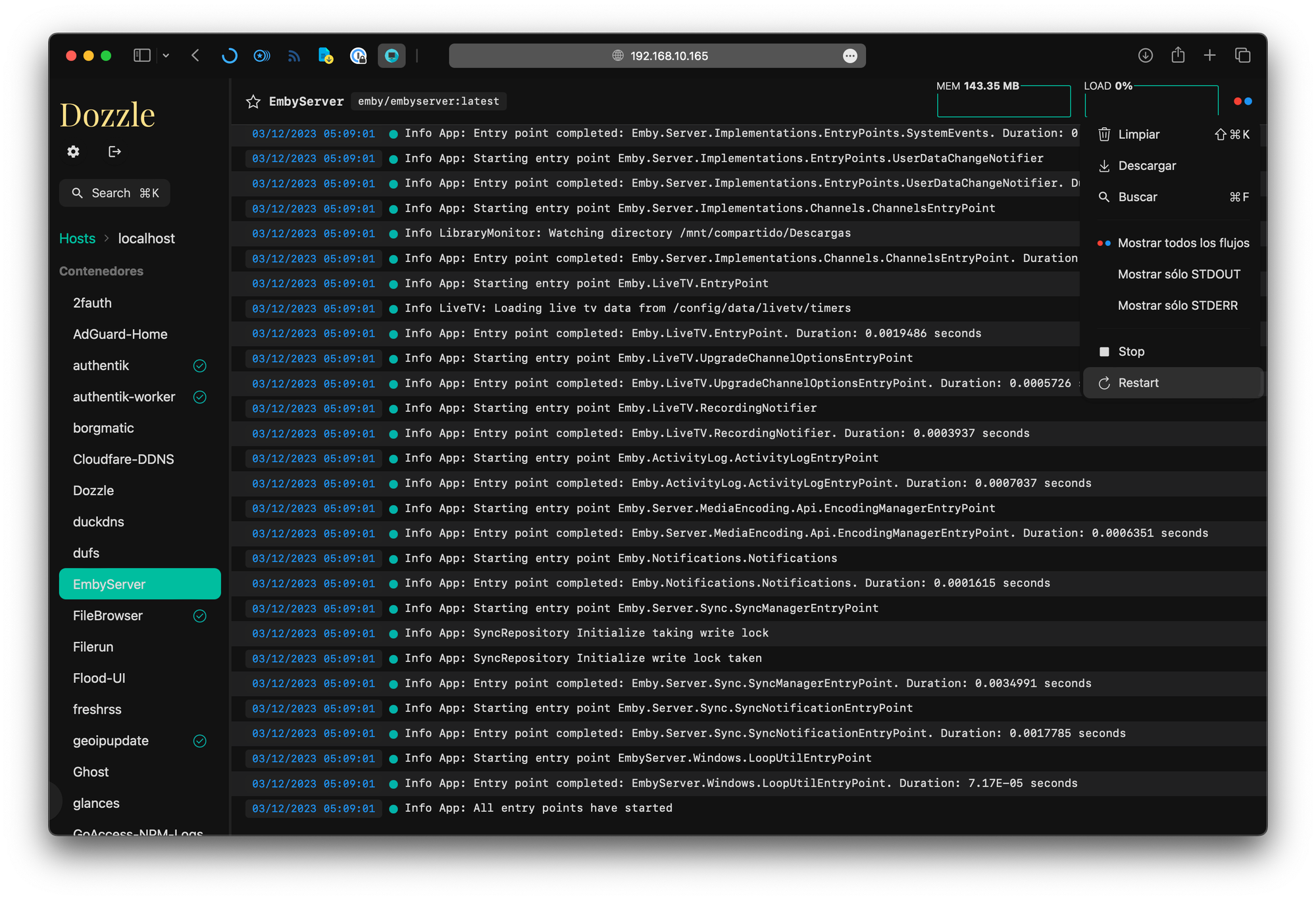The height and width of the screenshot is (900, 1316).
Task: Open the Cloudfare-DDNS container logs
Action: click(139, 459)
